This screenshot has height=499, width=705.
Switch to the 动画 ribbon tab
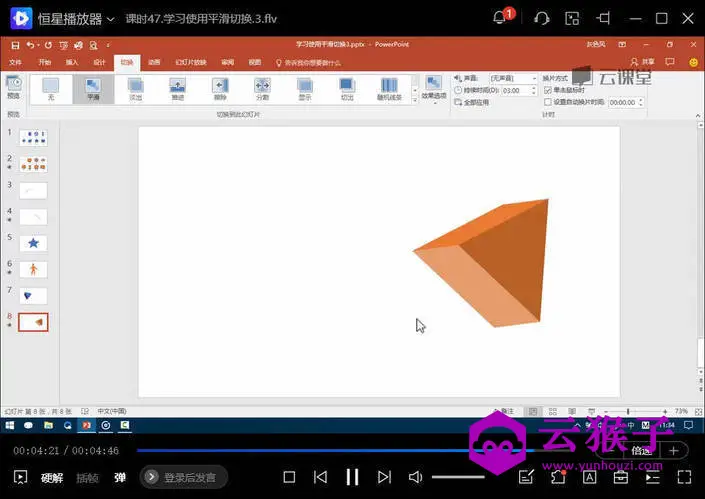[154, 62]
